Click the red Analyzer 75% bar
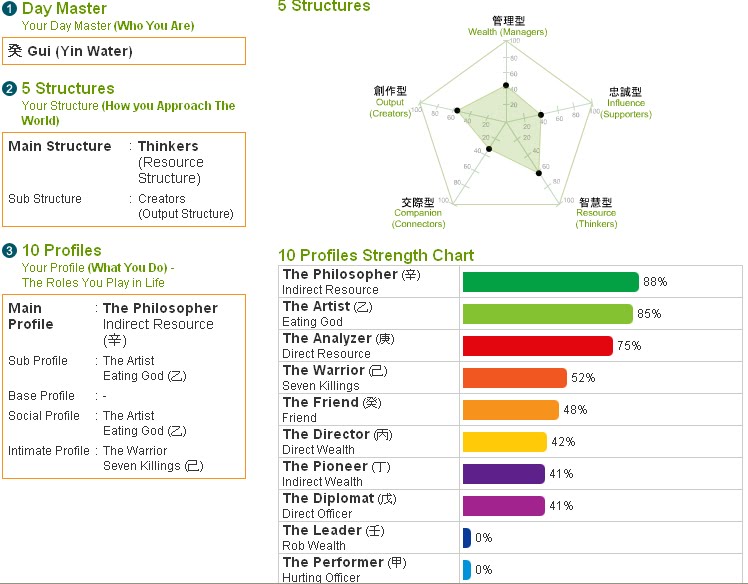This screenshot has height=584, width=748. (538, 345)
